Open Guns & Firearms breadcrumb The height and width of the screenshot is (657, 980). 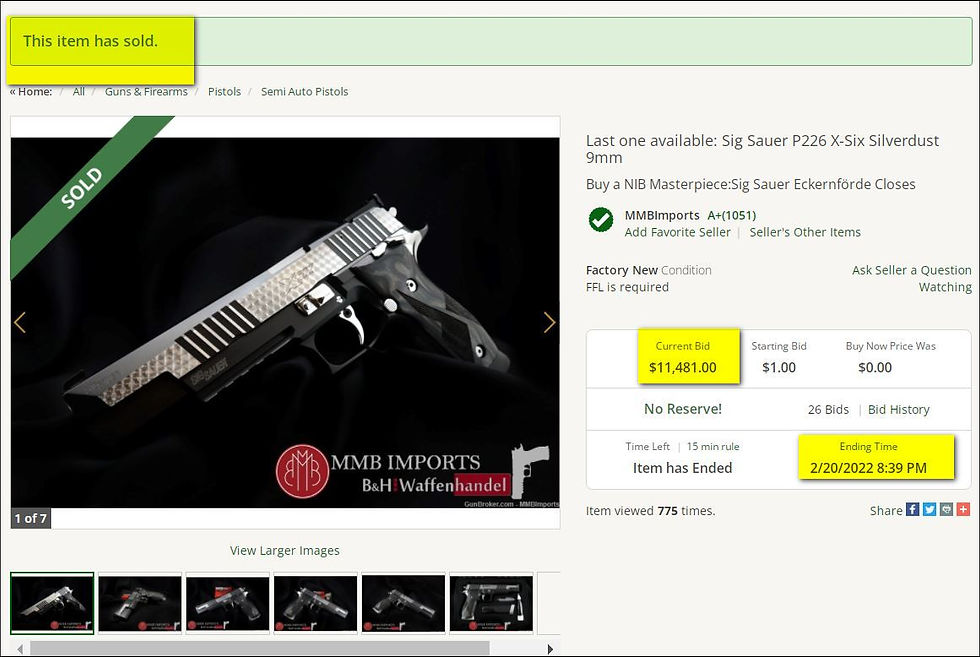146,91
